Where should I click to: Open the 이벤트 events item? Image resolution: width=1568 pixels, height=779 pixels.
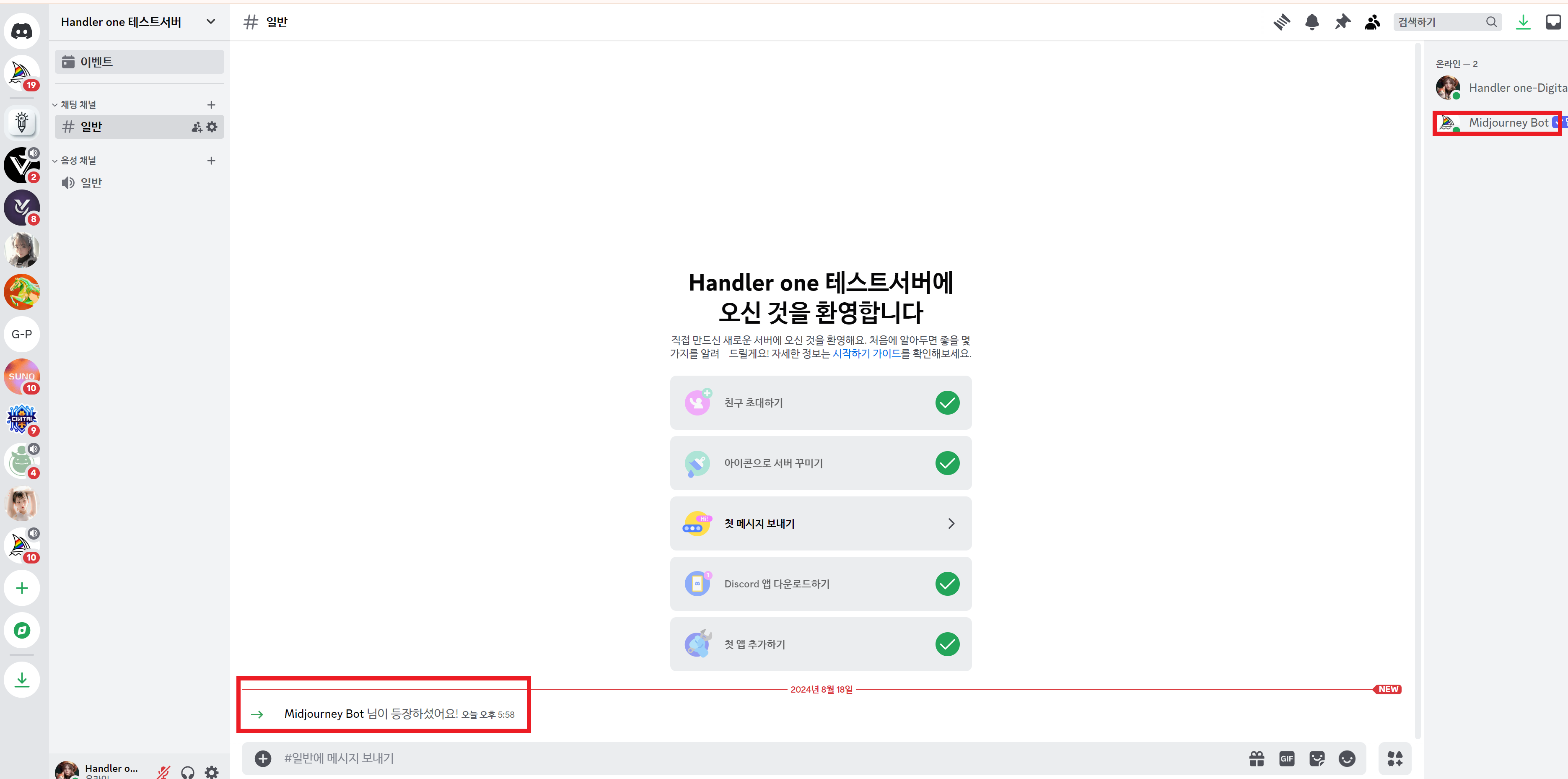[x=140, y=62]
